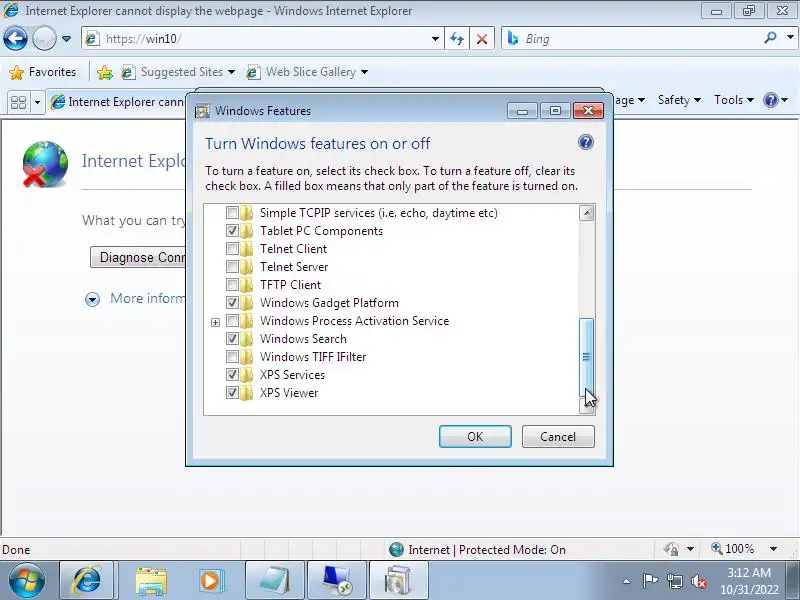The height and width of the screenshot is (600, 800).
Task: Click Cancel in Windows Features dialog
Action: (x=558, y=437)
